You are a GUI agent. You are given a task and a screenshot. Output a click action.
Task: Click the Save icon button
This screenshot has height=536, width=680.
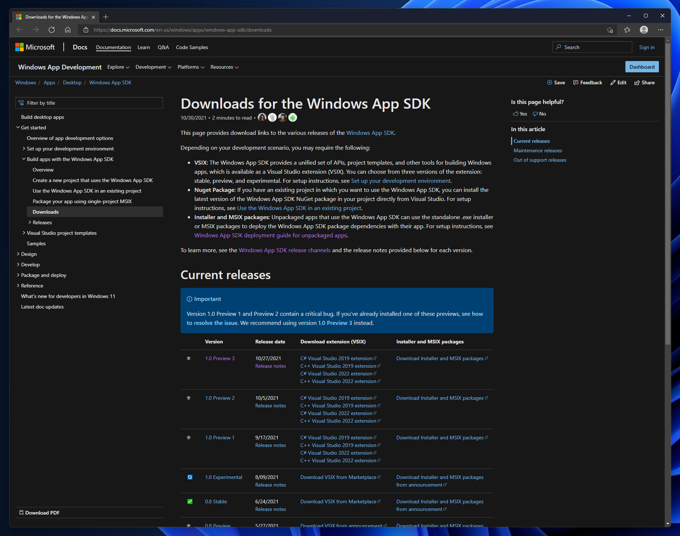pos(556,82)
